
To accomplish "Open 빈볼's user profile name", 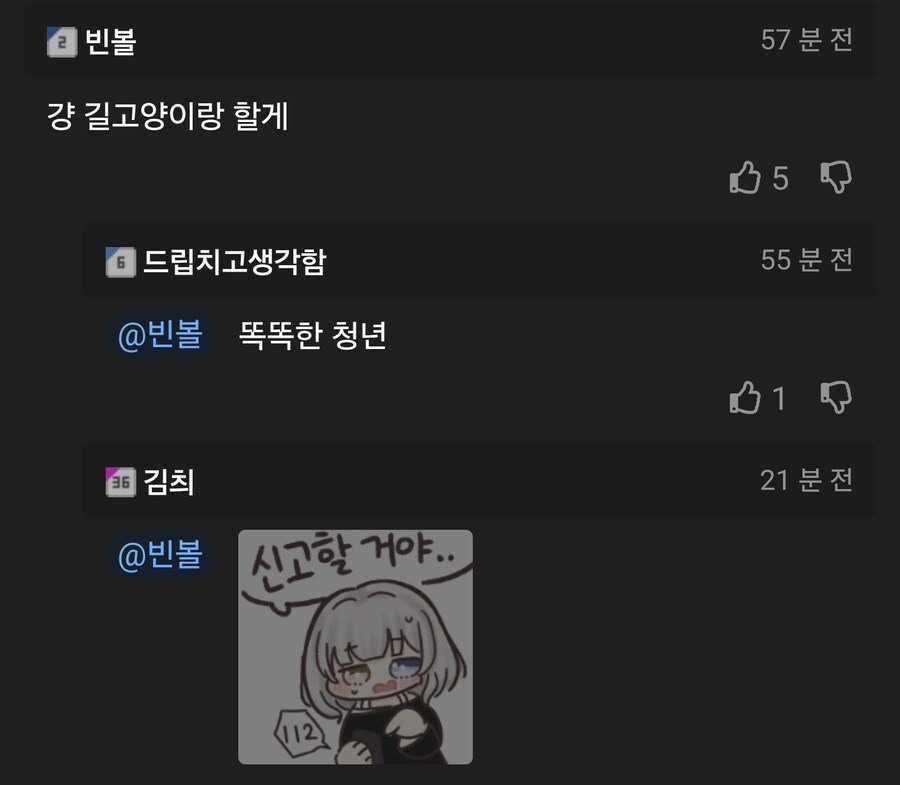I will [110, 42].
